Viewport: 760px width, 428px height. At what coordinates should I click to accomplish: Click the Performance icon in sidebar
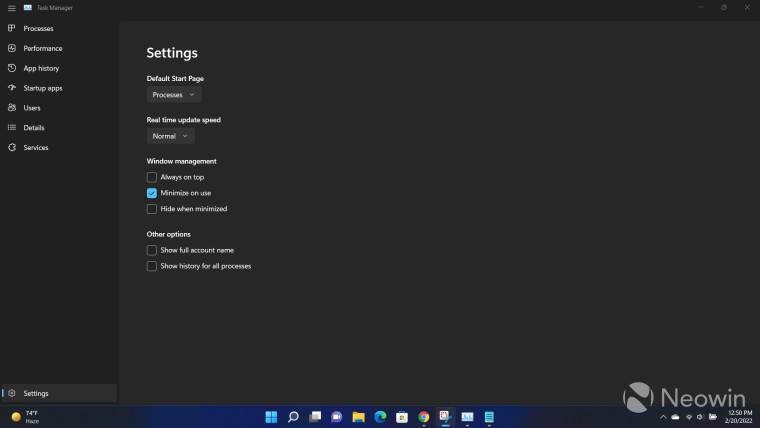click(12, 48)
